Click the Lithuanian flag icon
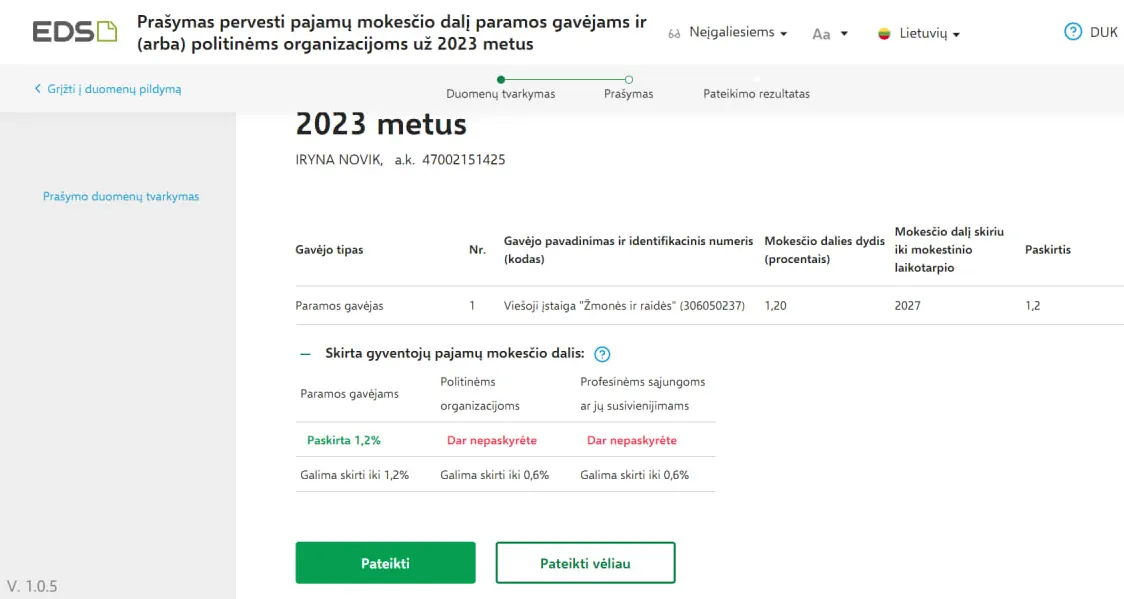Image resolution: width=1124 pixels, height=599 pixels. tap(884, 31)
